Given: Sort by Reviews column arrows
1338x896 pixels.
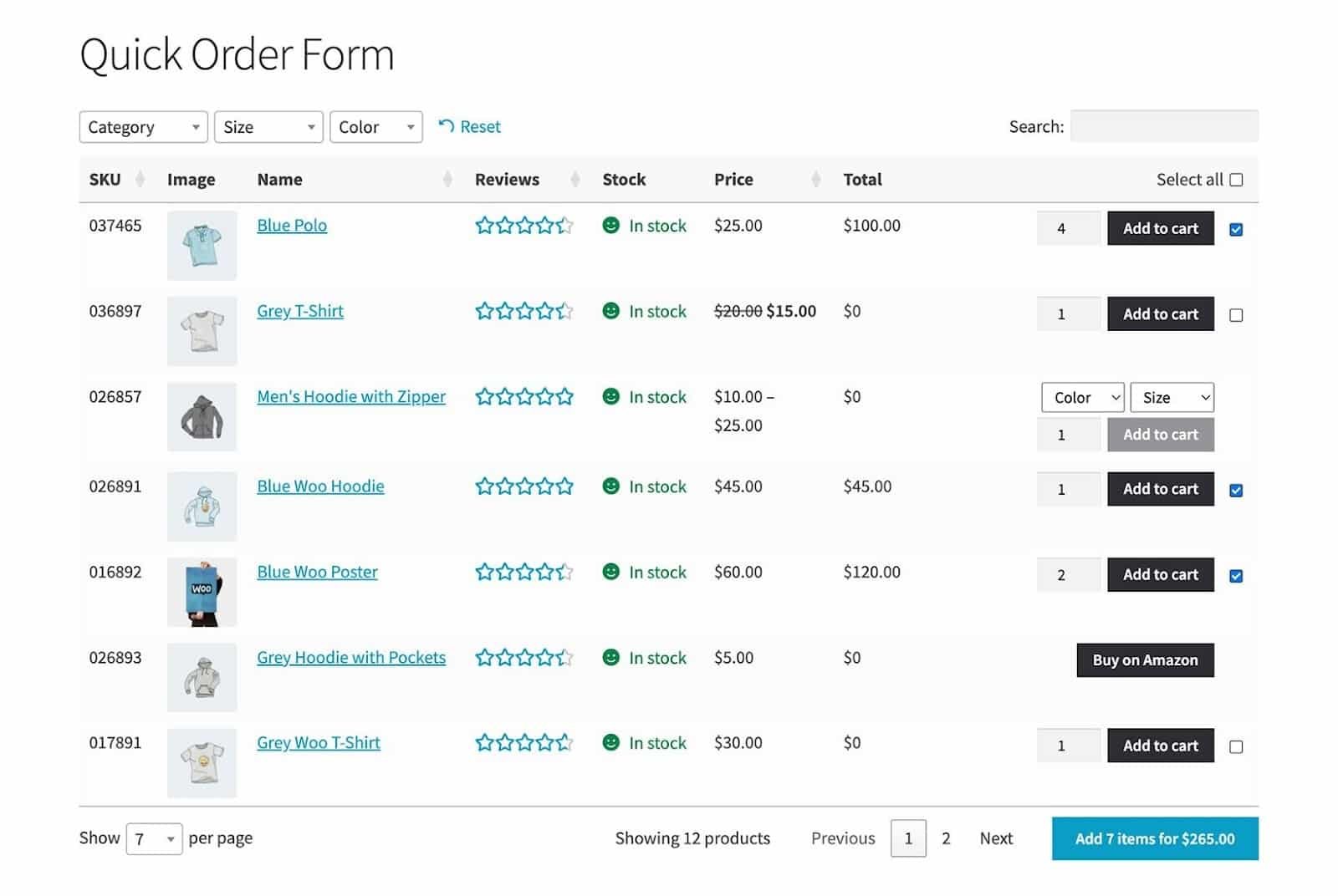Looking at the screenshot, I should [x=575, y=180].
